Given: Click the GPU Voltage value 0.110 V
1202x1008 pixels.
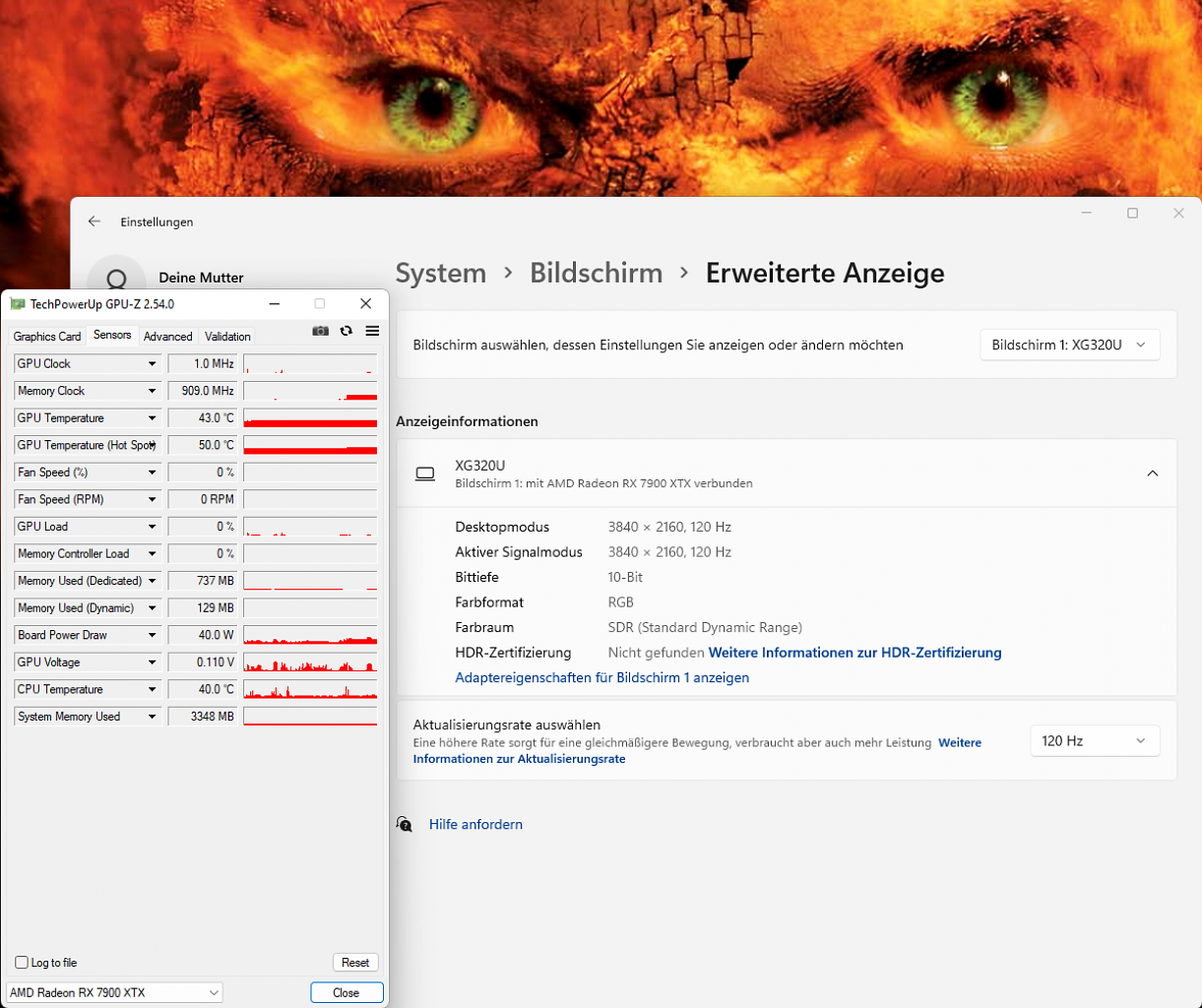Looking at the screenshot, I should tap(204, 662).
